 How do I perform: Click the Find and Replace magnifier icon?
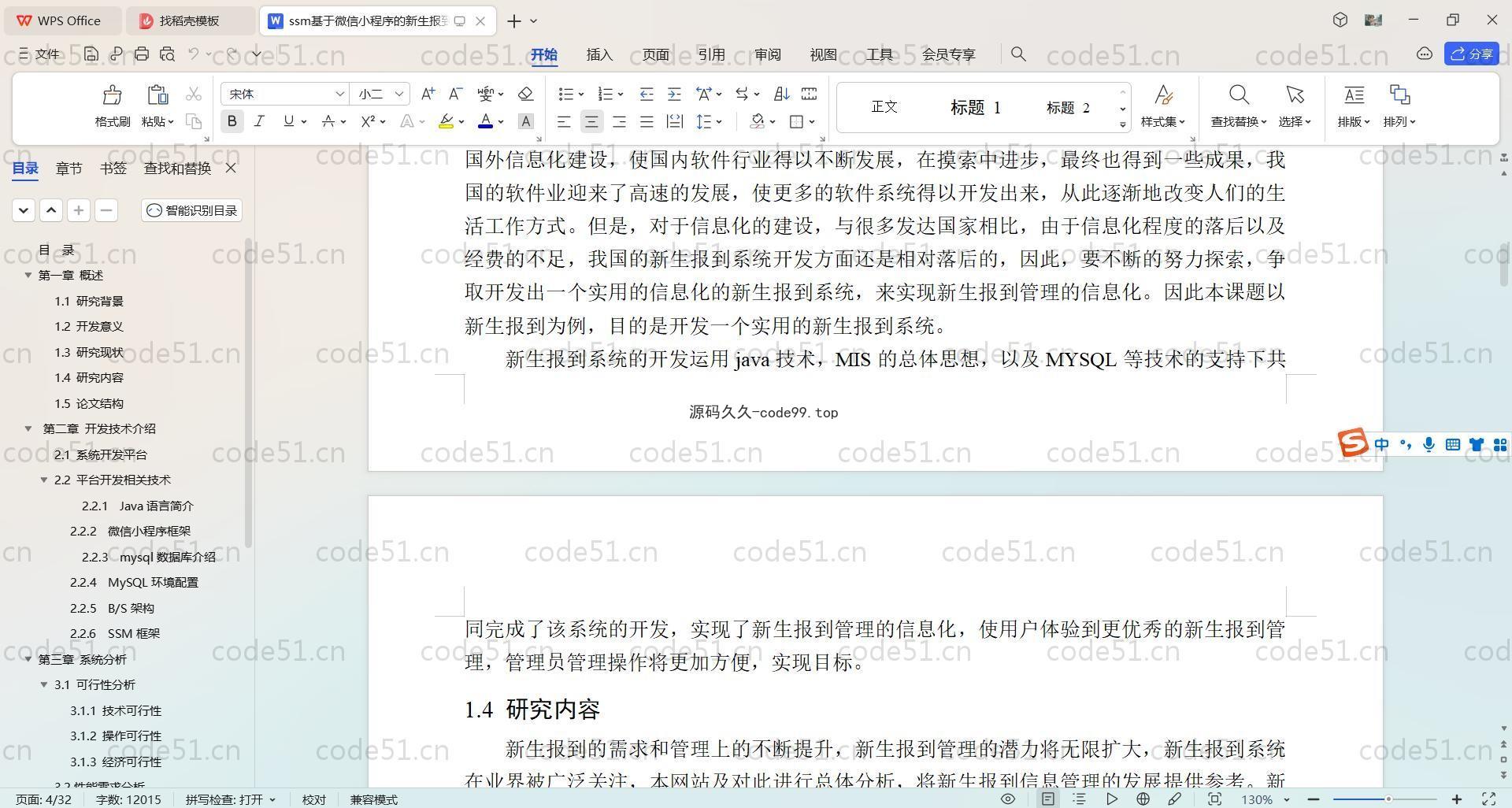[x=1239, y=95]
